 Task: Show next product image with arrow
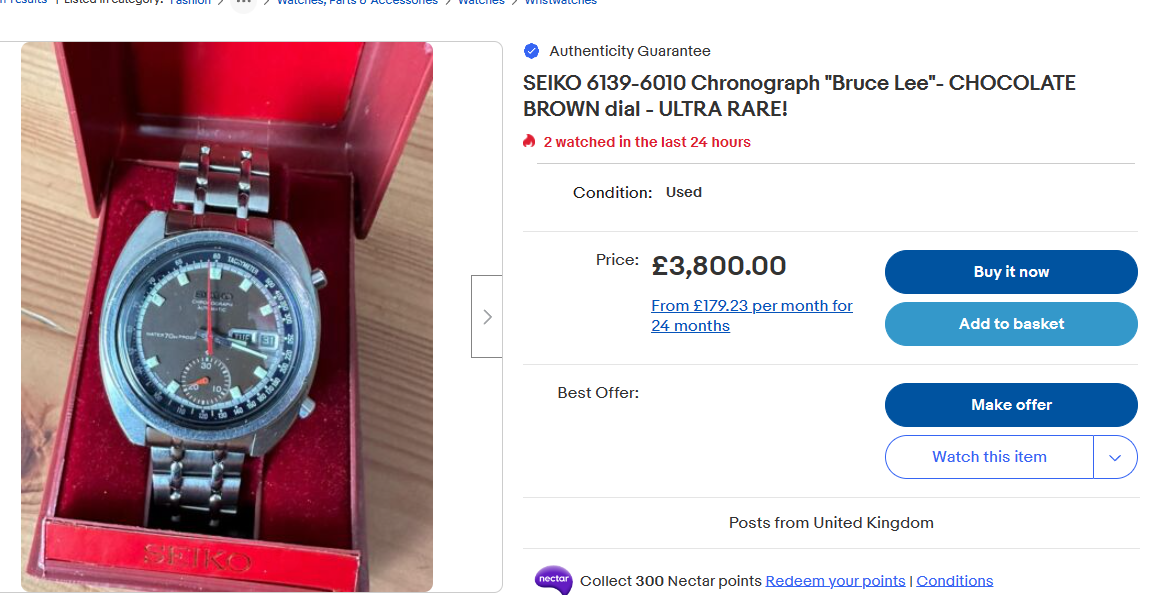pos(487,317)
